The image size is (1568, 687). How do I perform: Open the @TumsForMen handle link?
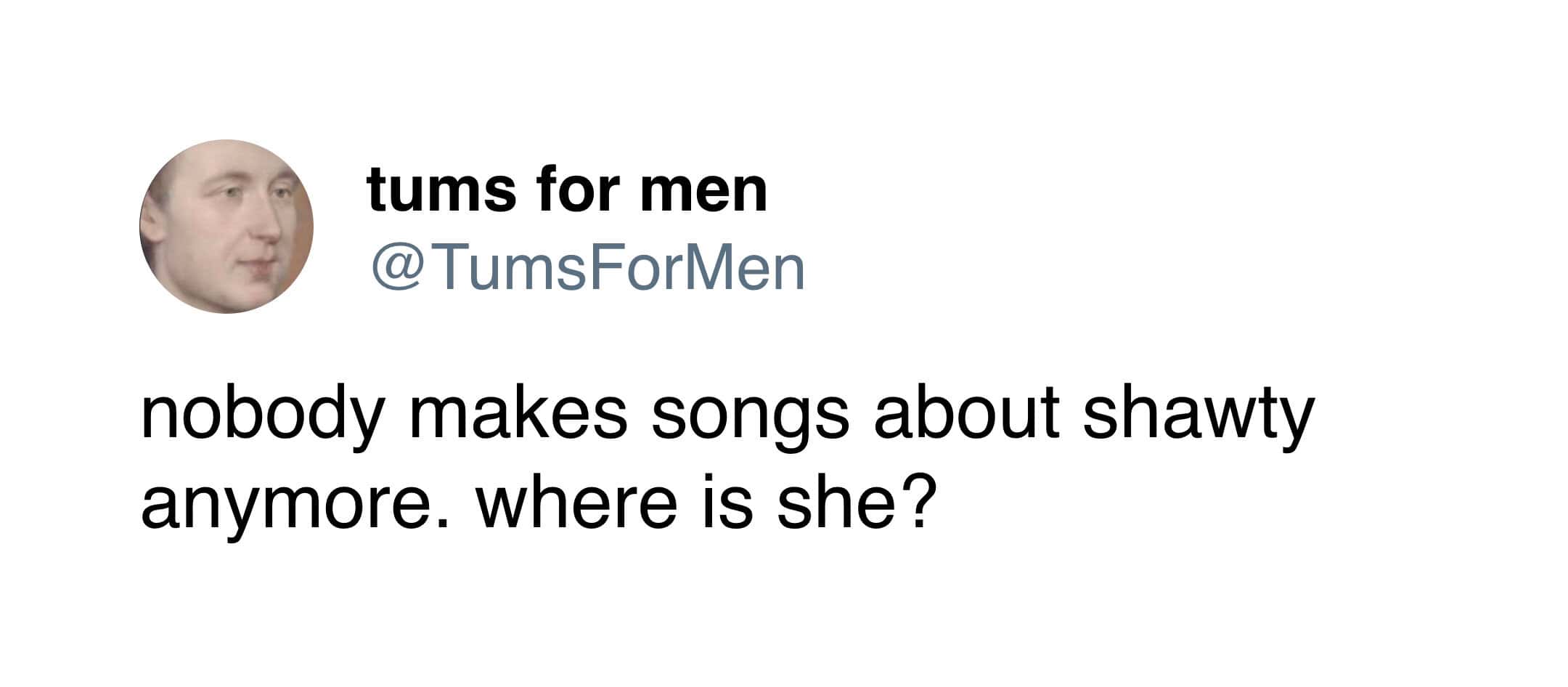coord(587,268)
